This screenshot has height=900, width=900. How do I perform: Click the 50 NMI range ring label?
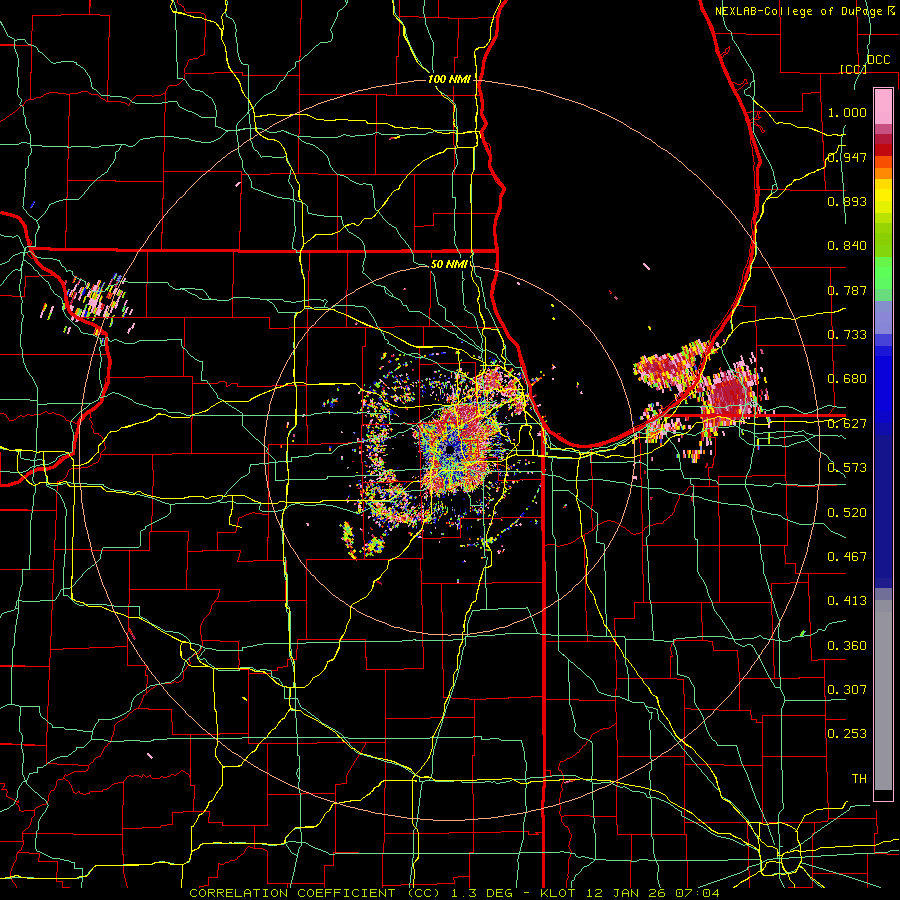click(x=449, y=264)
